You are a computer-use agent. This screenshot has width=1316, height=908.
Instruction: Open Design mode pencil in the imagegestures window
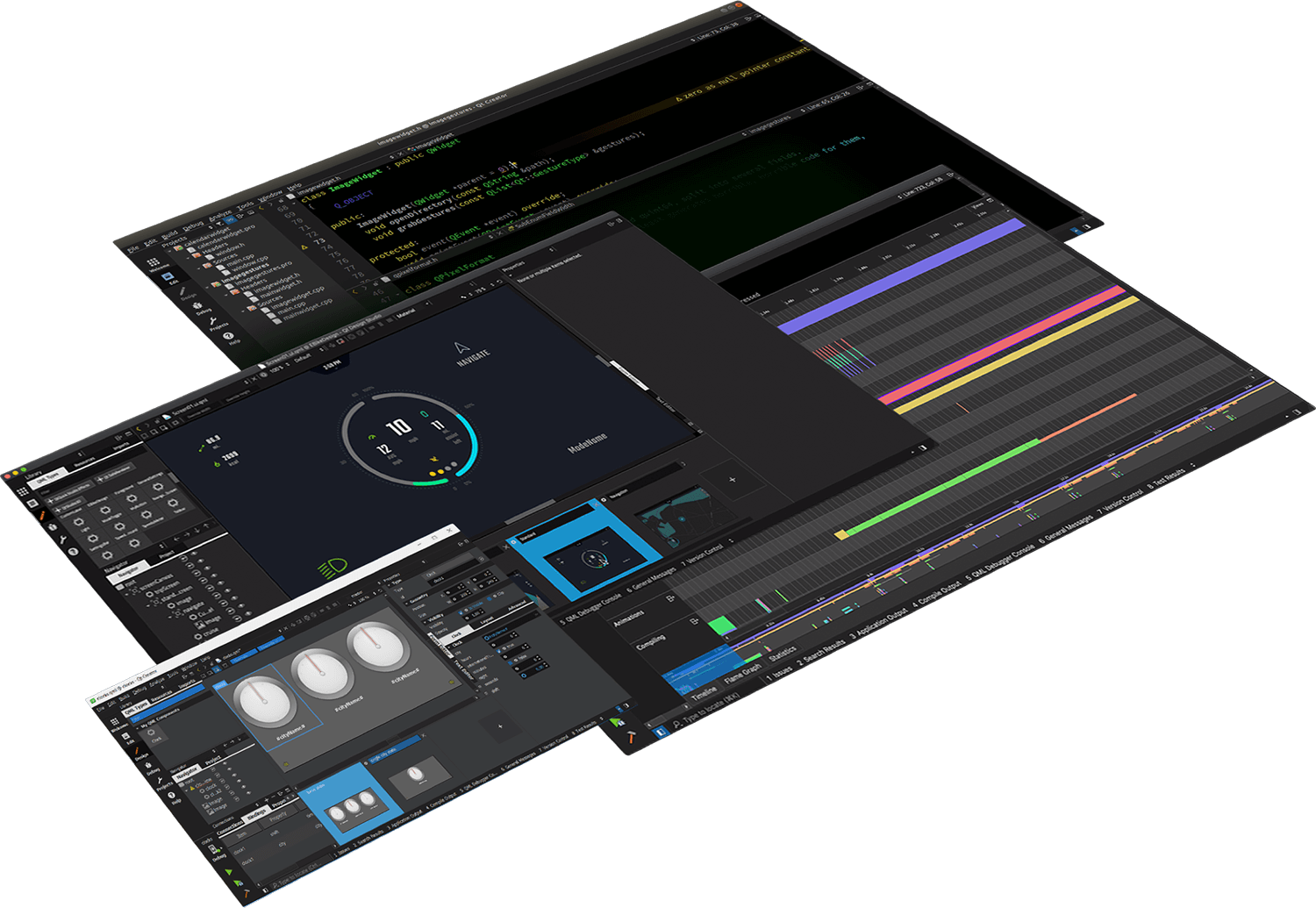pos(182,291)
